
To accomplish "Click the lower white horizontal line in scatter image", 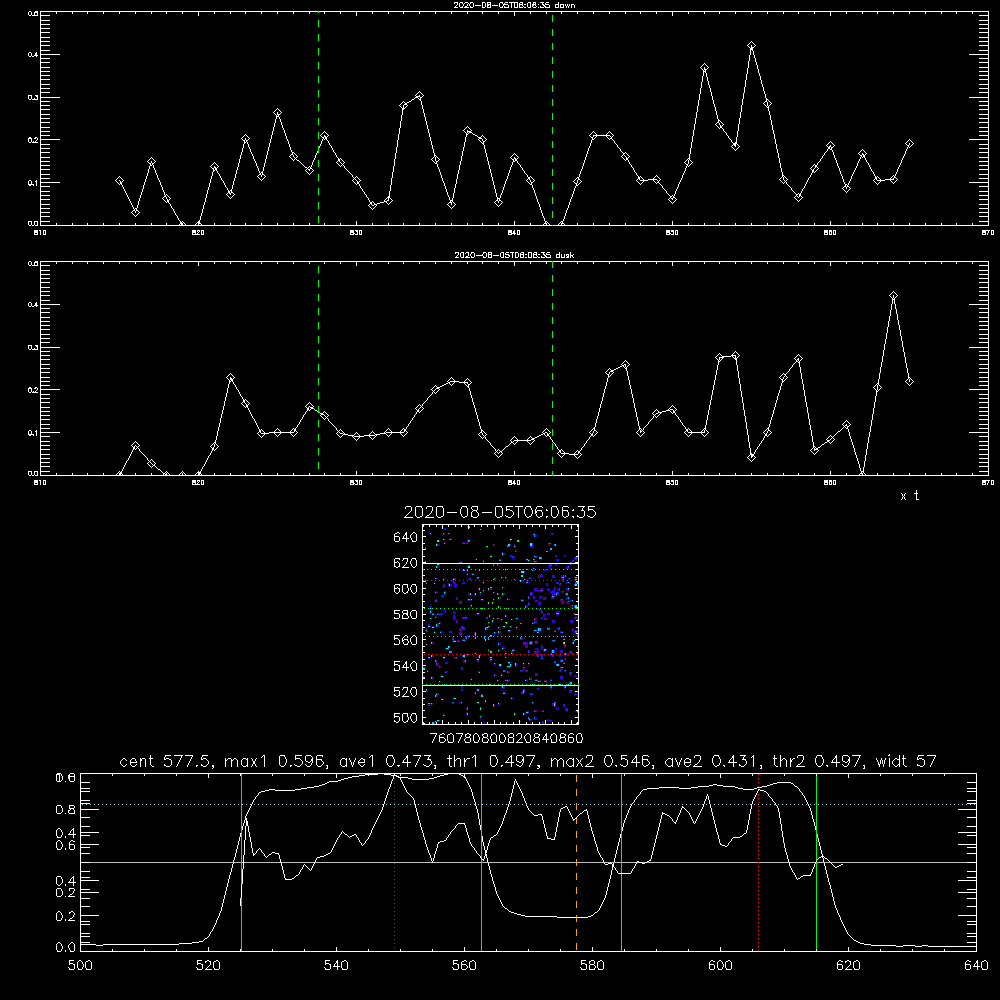I will point(501,686).
